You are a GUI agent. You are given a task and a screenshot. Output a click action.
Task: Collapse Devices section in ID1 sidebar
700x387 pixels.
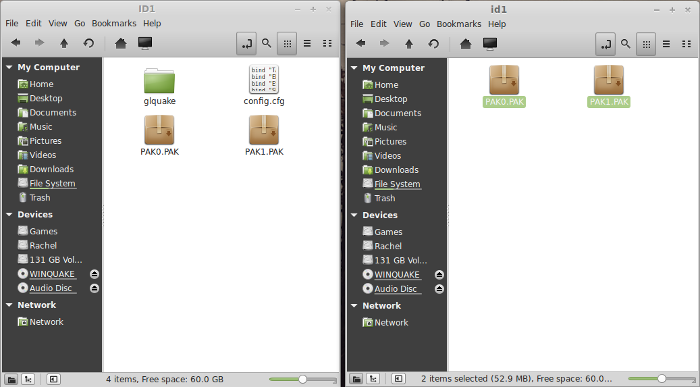(9, 214)
